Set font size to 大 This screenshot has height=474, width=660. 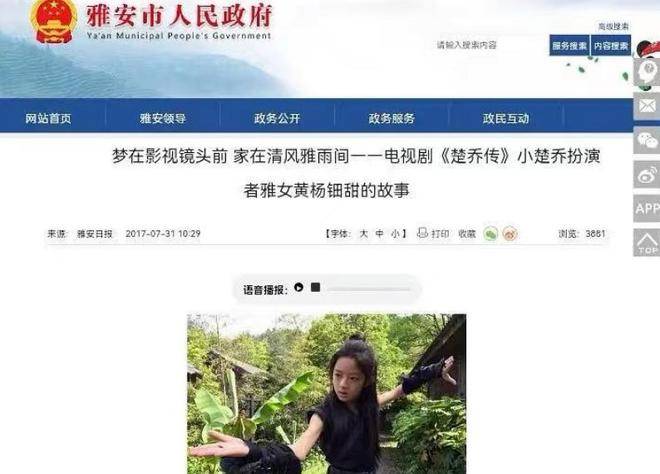pyautogui.click(x=364, y=234)
